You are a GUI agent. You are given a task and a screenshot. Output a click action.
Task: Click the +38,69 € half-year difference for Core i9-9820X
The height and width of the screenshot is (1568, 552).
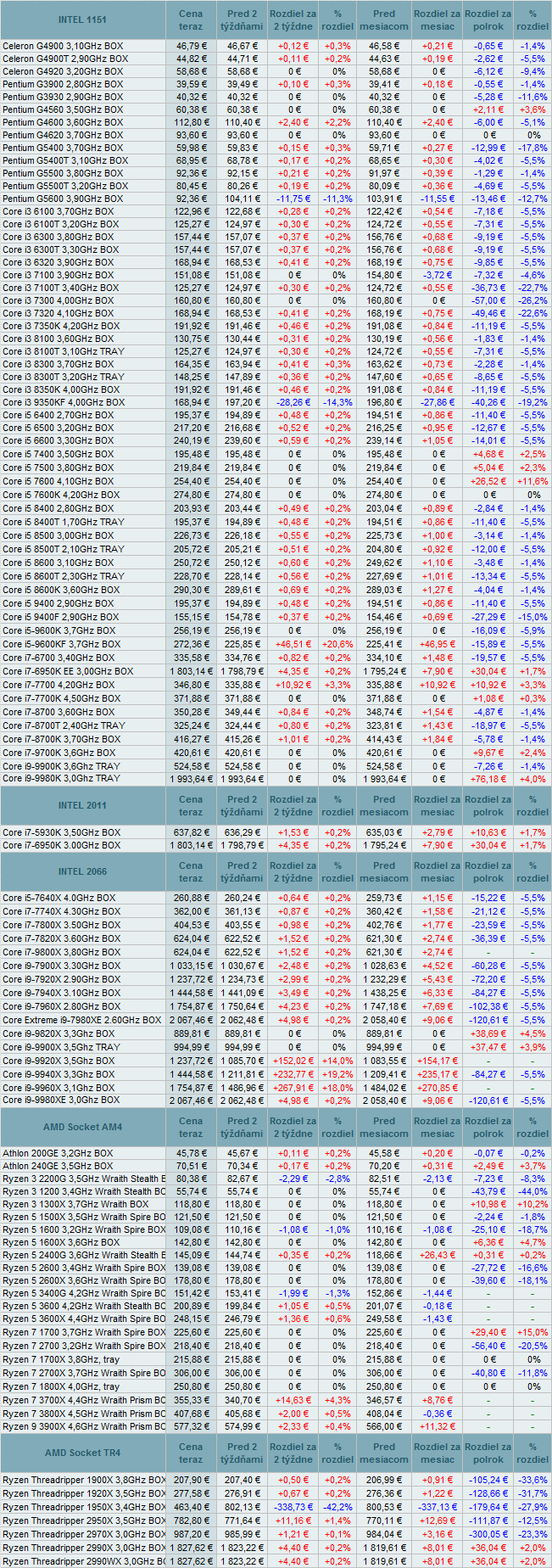pos(488,1033)
